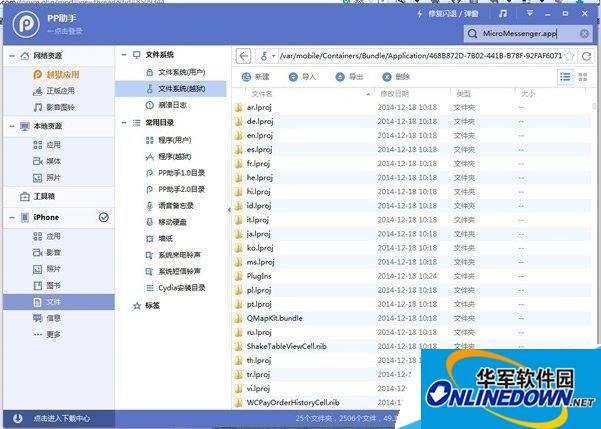Switch to detail view mode
This screenshot has width=601, height=429.
(585, 77)
